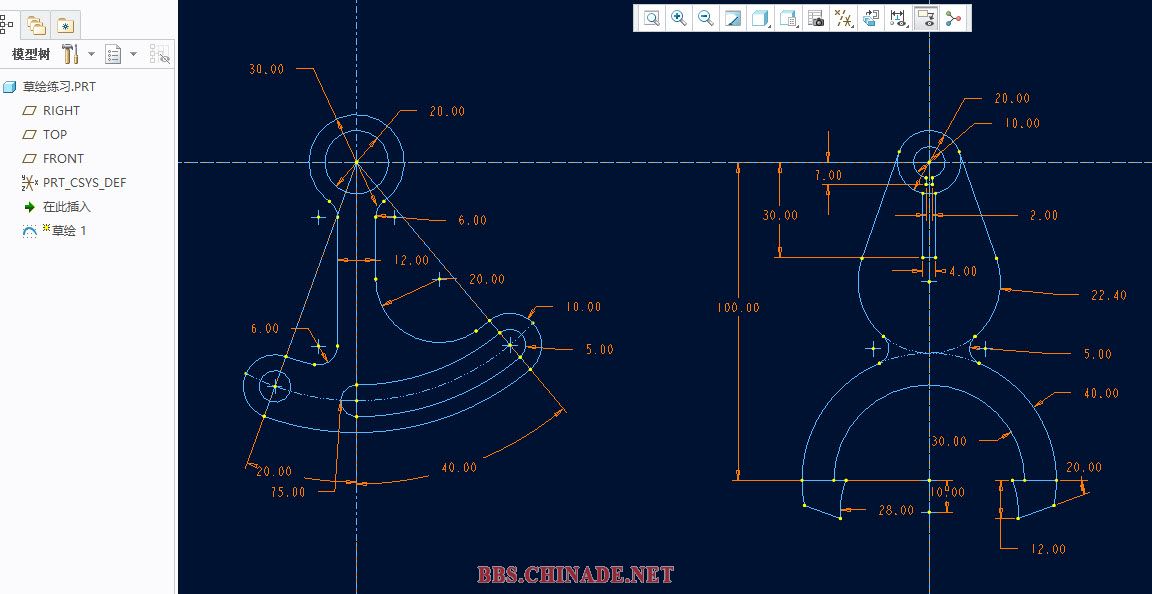Click the blue part cube icon beside 草绘练习.PRT

pyautogui.click(x=10, y=87)
